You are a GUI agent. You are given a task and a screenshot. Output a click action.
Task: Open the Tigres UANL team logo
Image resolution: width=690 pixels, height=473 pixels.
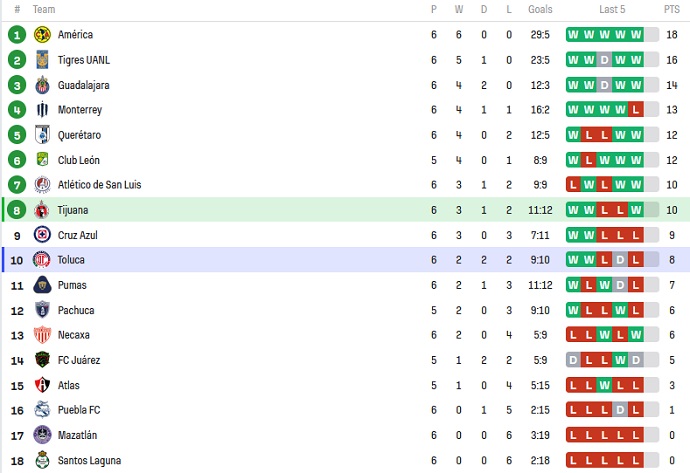click(42, 59)
